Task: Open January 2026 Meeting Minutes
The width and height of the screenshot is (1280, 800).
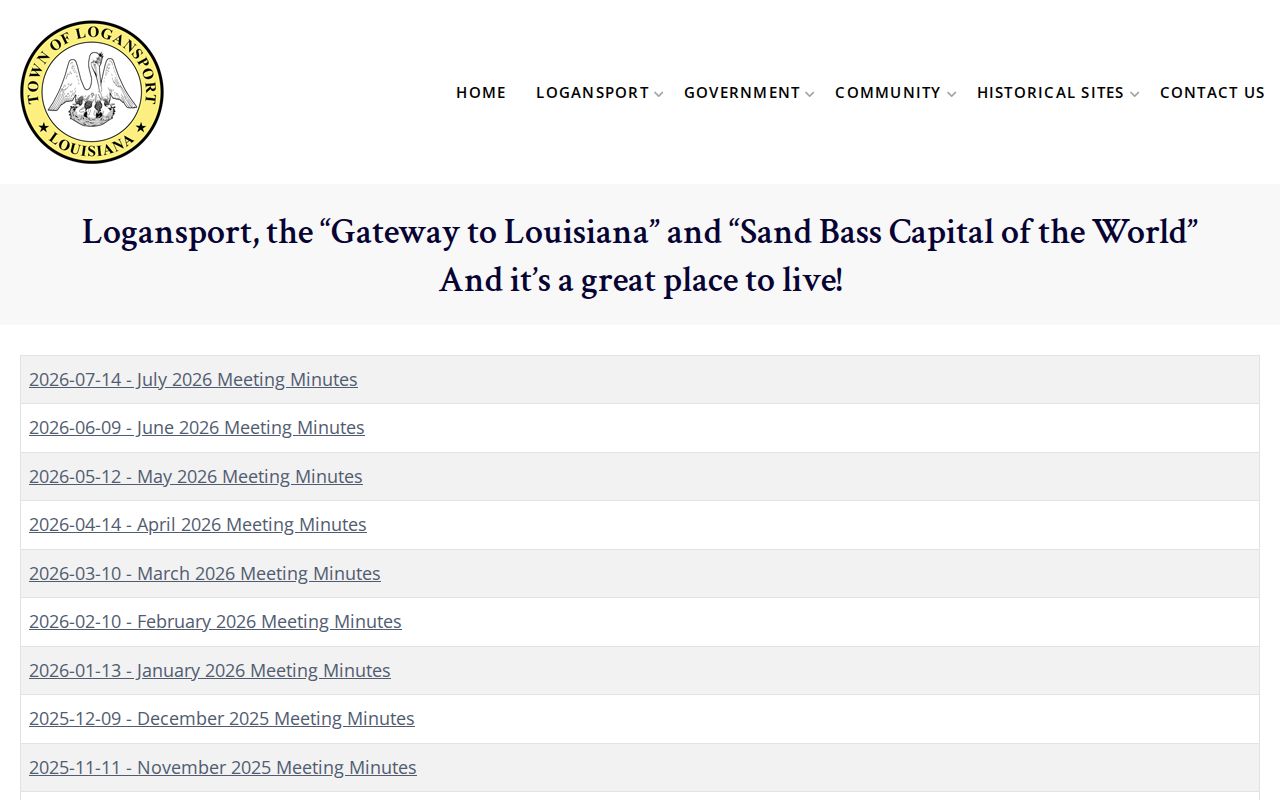Action: 210,671
